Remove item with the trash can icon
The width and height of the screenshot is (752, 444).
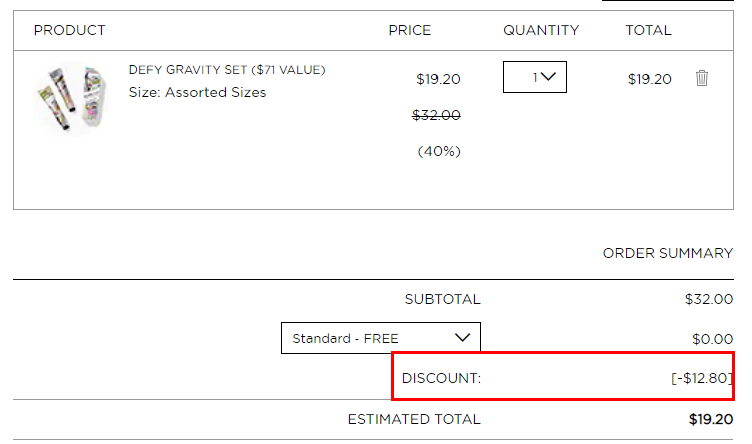point(702,78)
